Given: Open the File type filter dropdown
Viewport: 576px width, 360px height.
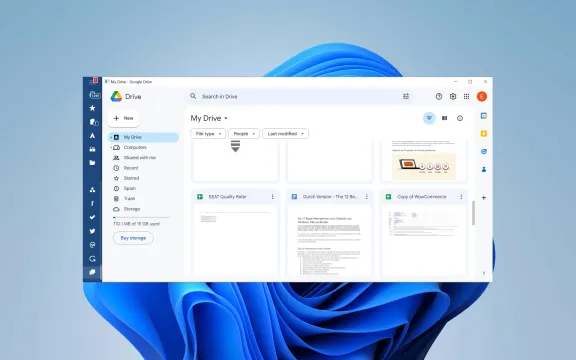Looking at the screenshot, I should coord(208,134).
